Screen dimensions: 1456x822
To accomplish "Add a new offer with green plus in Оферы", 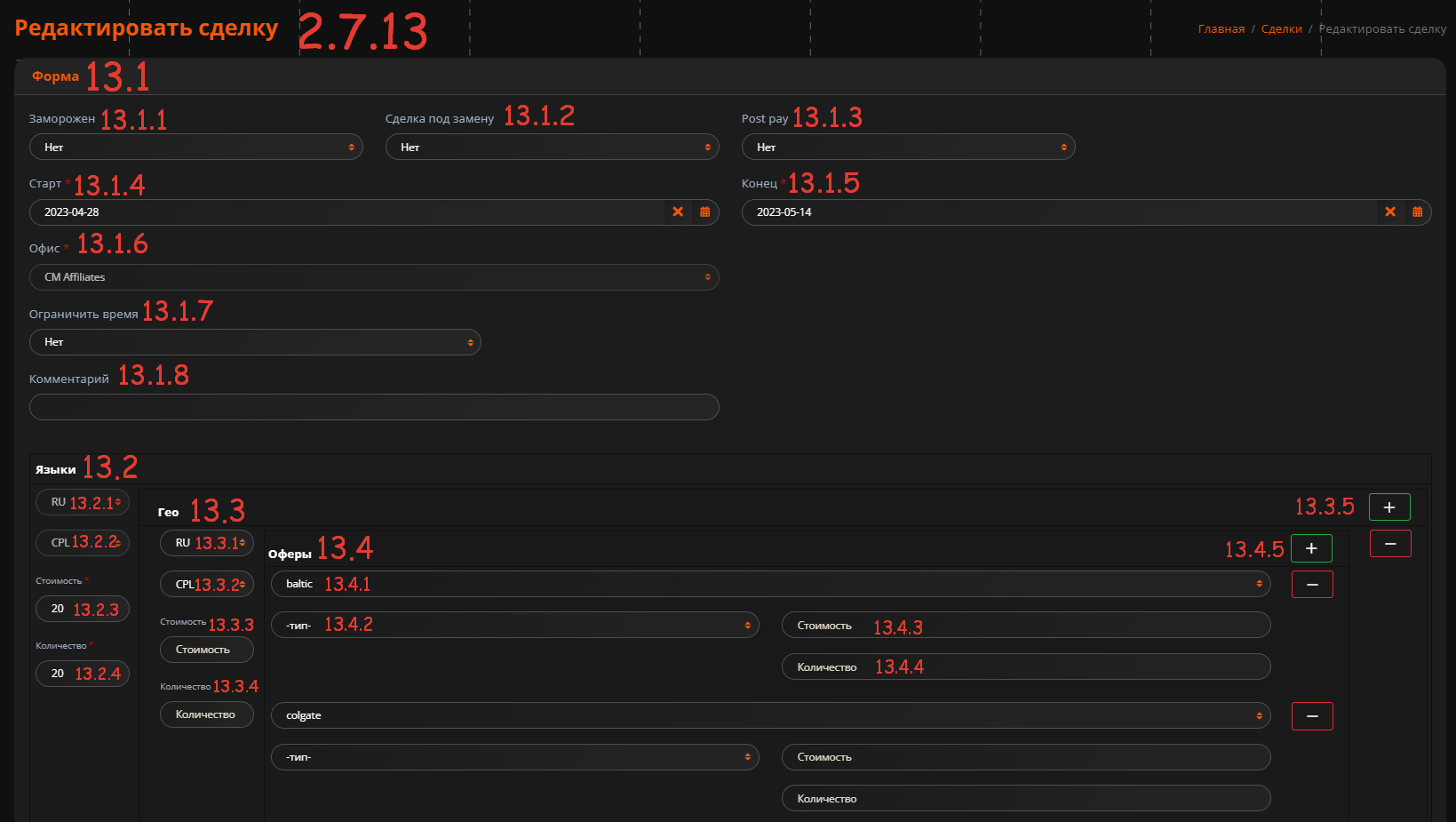I will pyautogui.click(x=1311, y=548).
